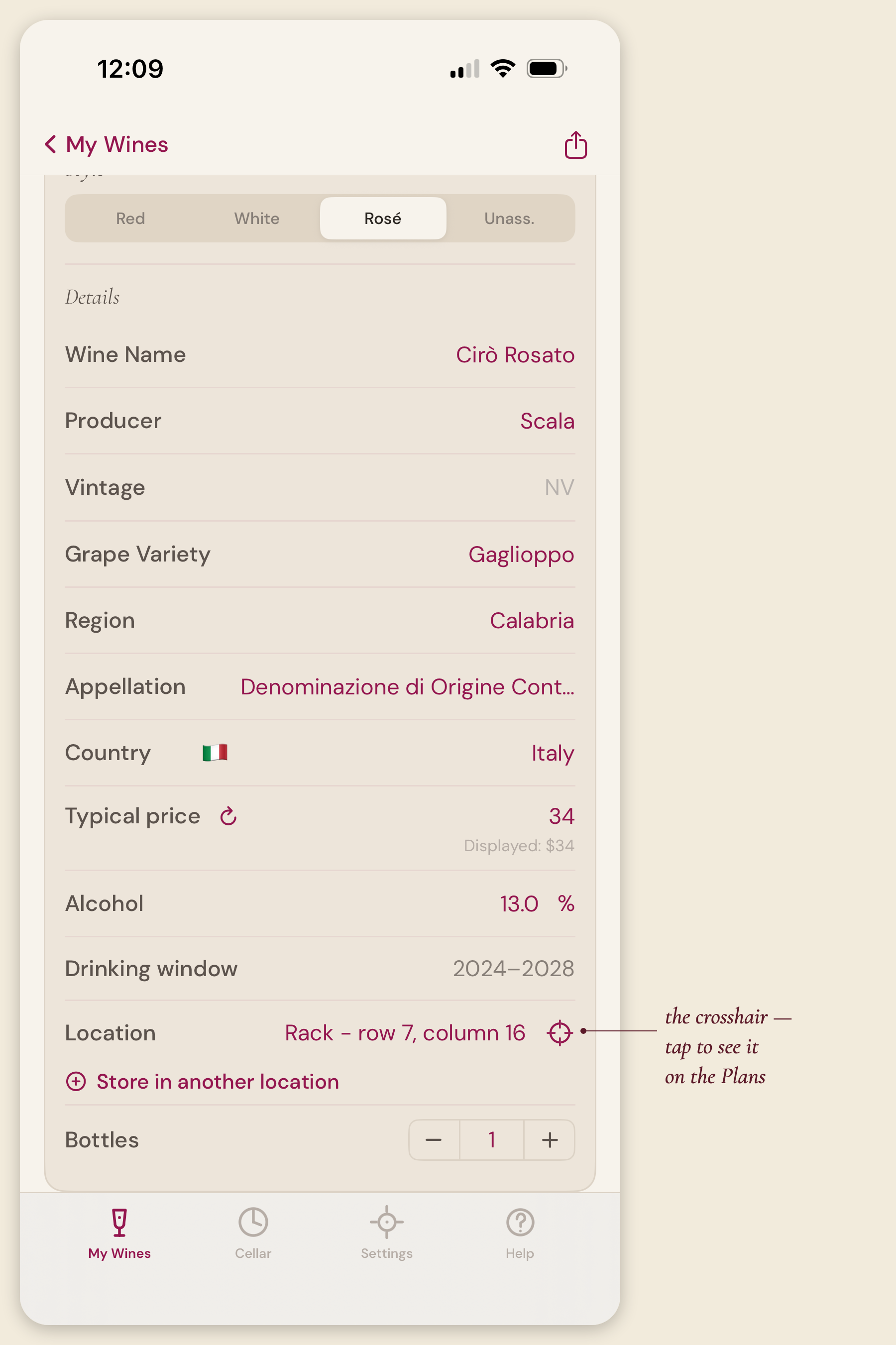Select the Unass. wine style
The image size is (896, 1345).
click(x=509, y=218)
